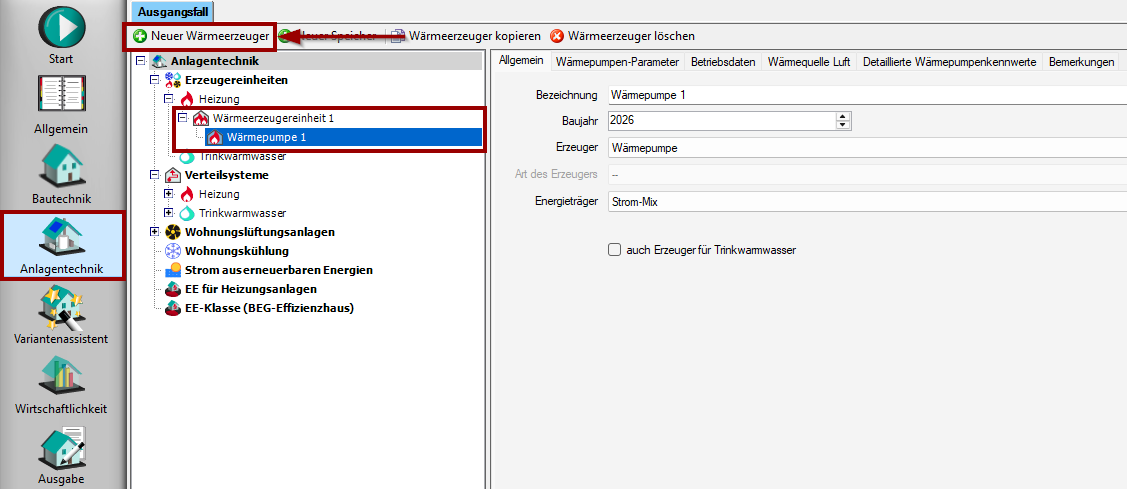The height and width of the screenshot is (489, 1127).
Task: Switch to the Betriebsdaten tab
Action: [723, 62]
